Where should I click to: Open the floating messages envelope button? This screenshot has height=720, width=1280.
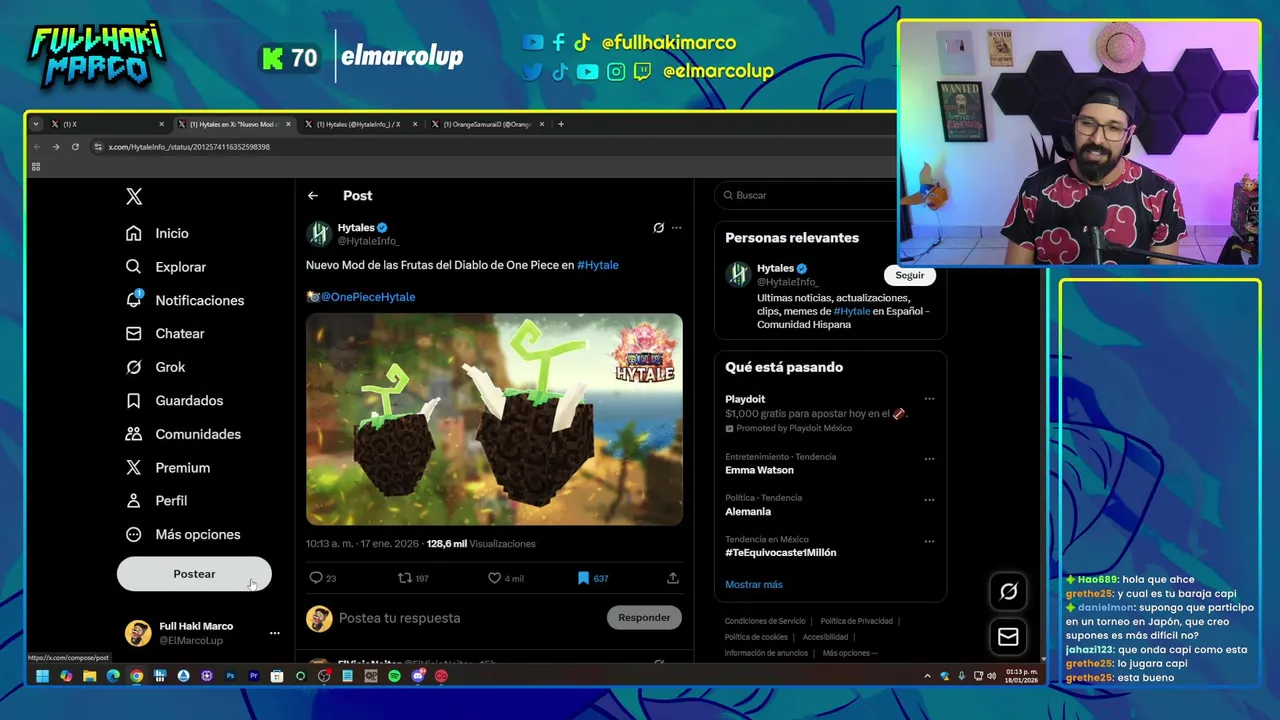tap(1009, 636)
